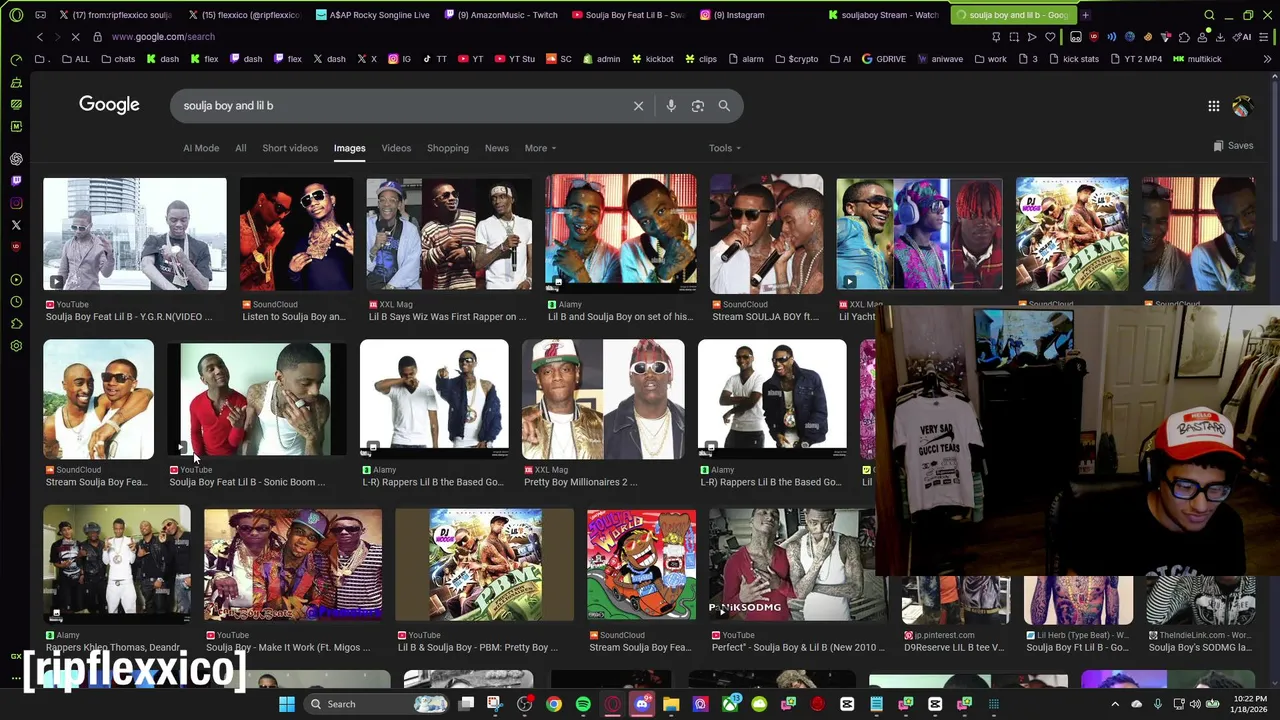Show hidden system tray icons chevron

1115,704
